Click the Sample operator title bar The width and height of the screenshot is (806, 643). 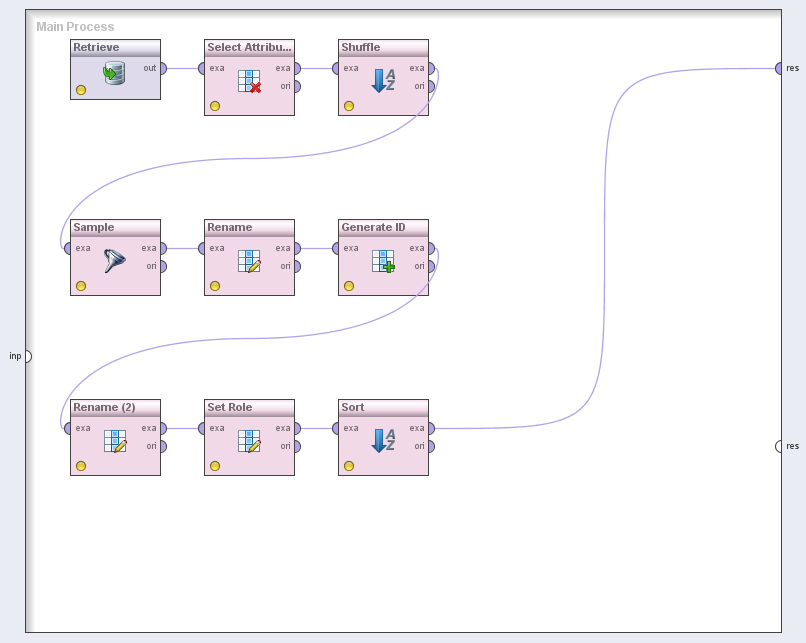(x=115, y=228)
